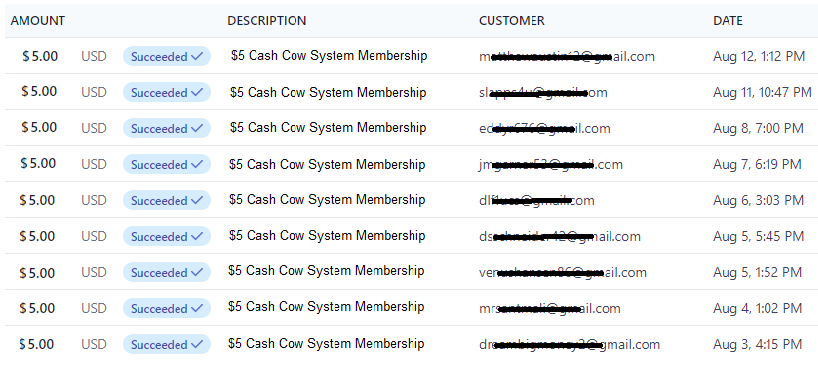Sort by the AMOUNT column header

pyautogui.click(x=38, y=21)
